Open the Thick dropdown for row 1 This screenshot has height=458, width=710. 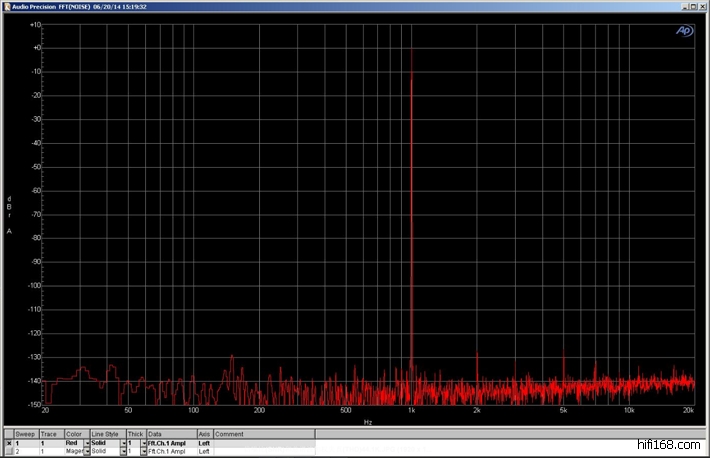click(x=143, y=443)
